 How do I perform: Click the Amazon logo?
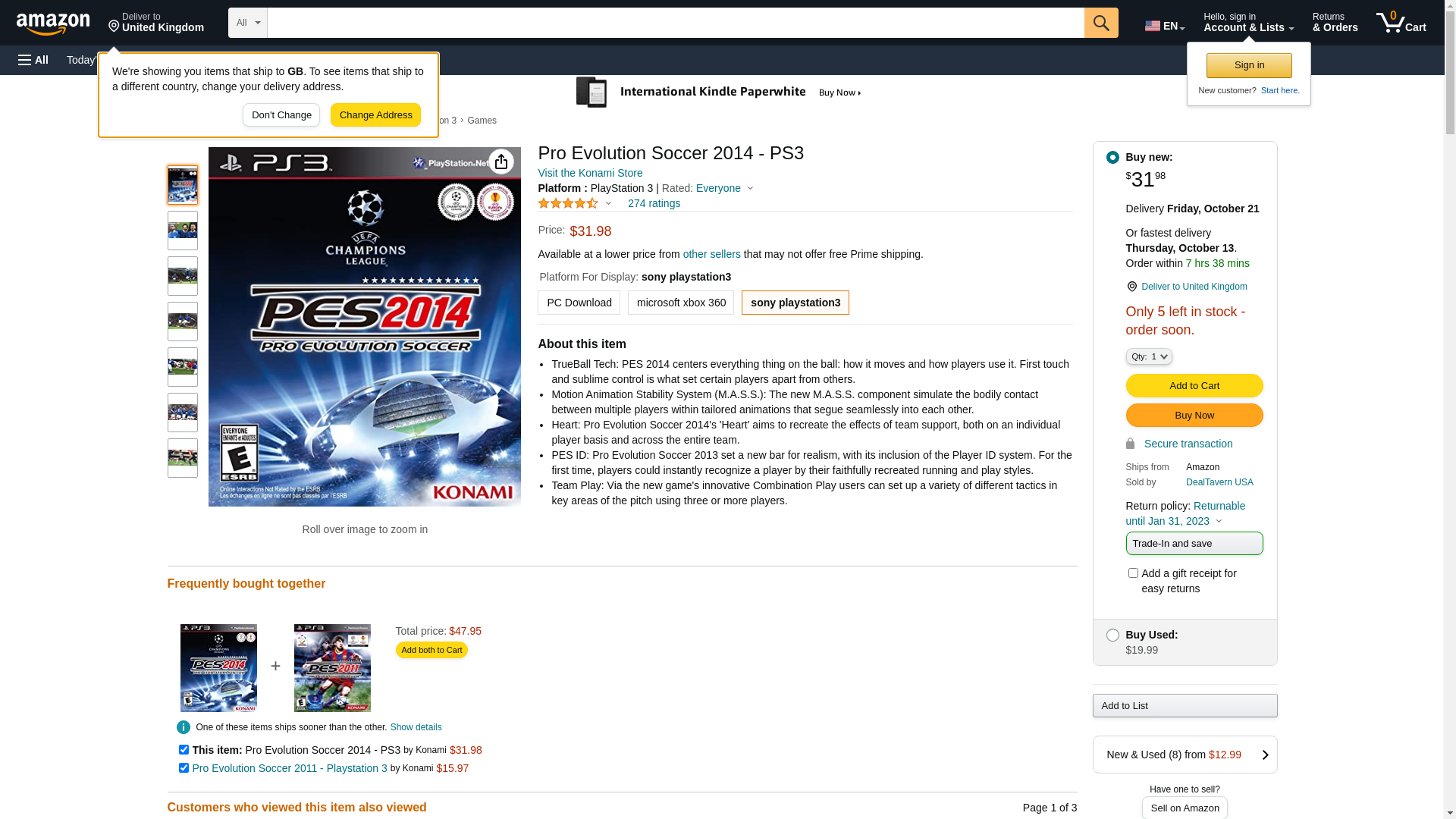click(53, 24)
